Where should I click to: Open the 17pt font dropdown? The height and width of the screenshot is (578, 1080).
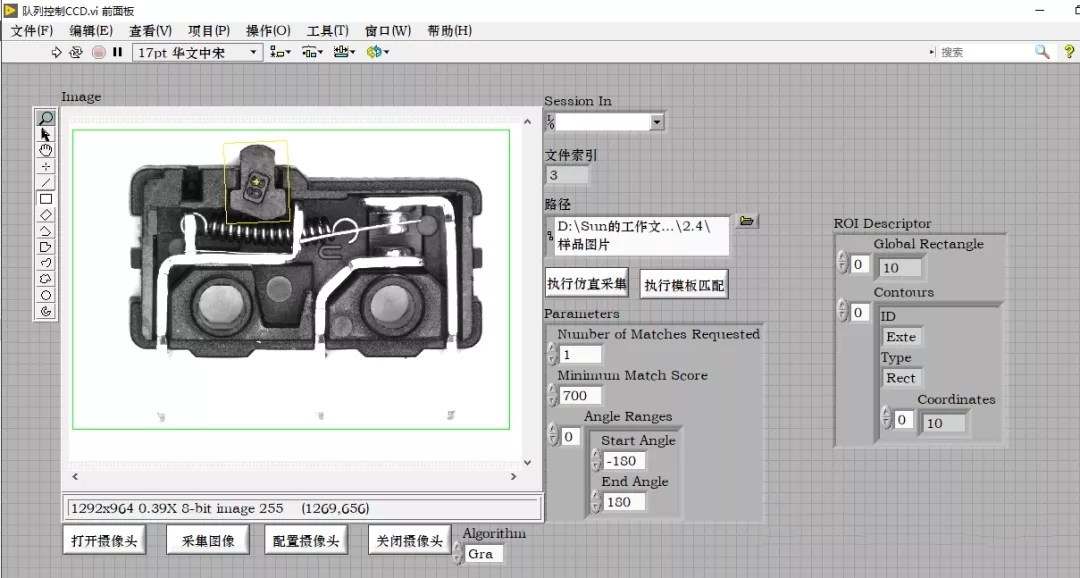click(197, 52)
